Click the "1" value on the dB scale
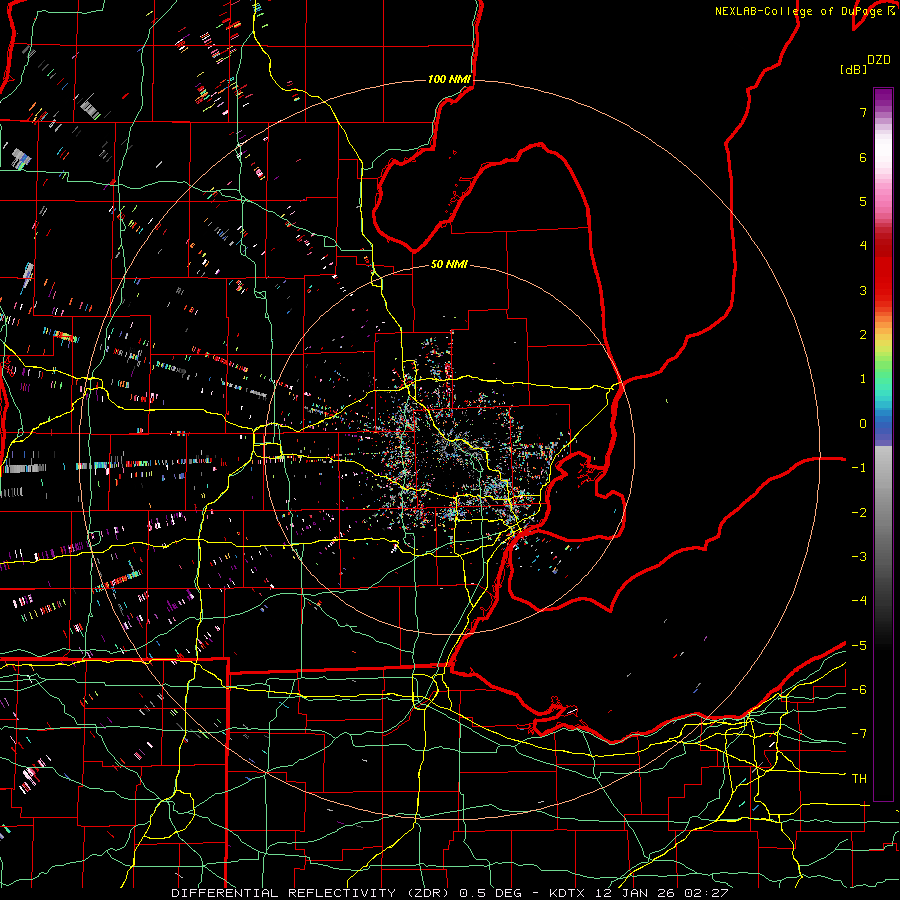900x900 pixels. (x=863, y=379)
